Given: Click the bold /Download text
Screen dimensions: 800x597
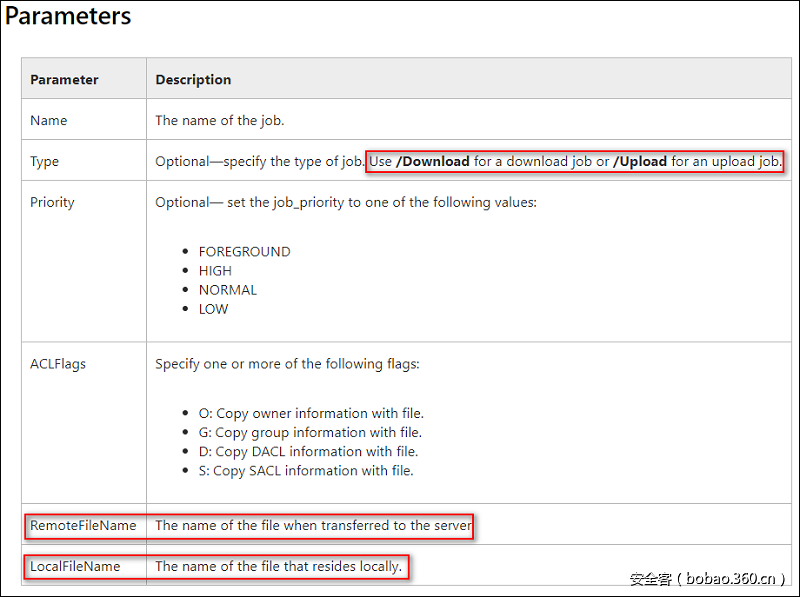Looking at the screenshot, I should (x=433, y=161).
